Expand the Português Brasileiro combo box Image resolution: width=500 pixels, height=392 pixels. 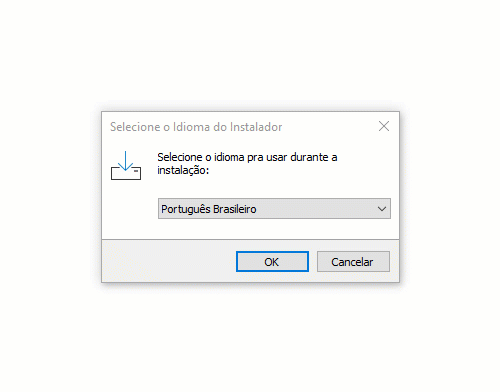[x=274, y=209]
